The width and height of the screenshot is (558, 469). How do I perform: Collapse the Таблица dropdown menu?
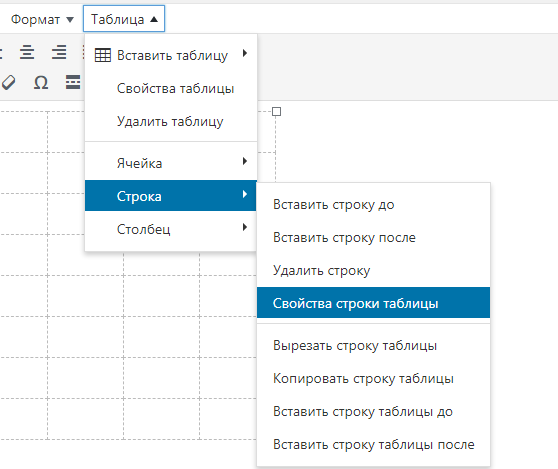click(x=124, y=19)
